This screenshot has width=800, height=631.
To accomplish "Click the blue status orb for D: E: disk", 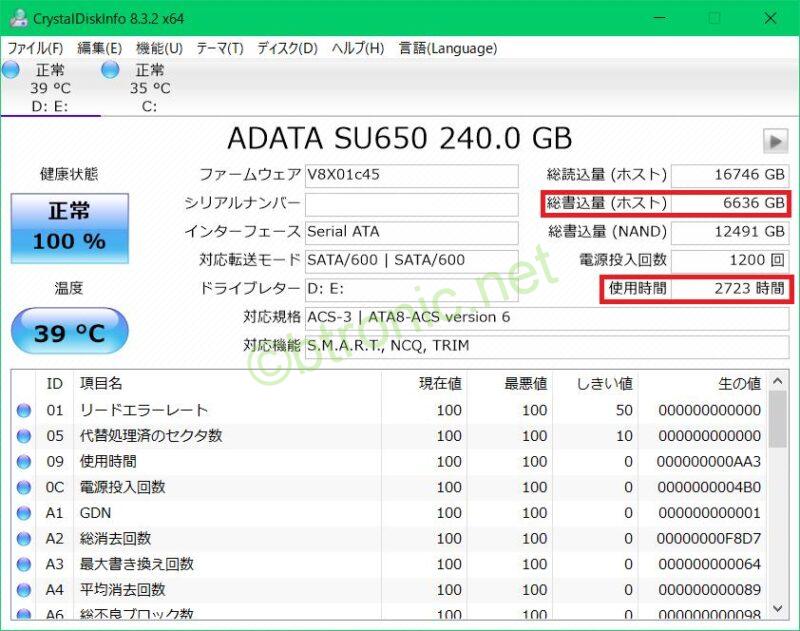I will (11, 70).
